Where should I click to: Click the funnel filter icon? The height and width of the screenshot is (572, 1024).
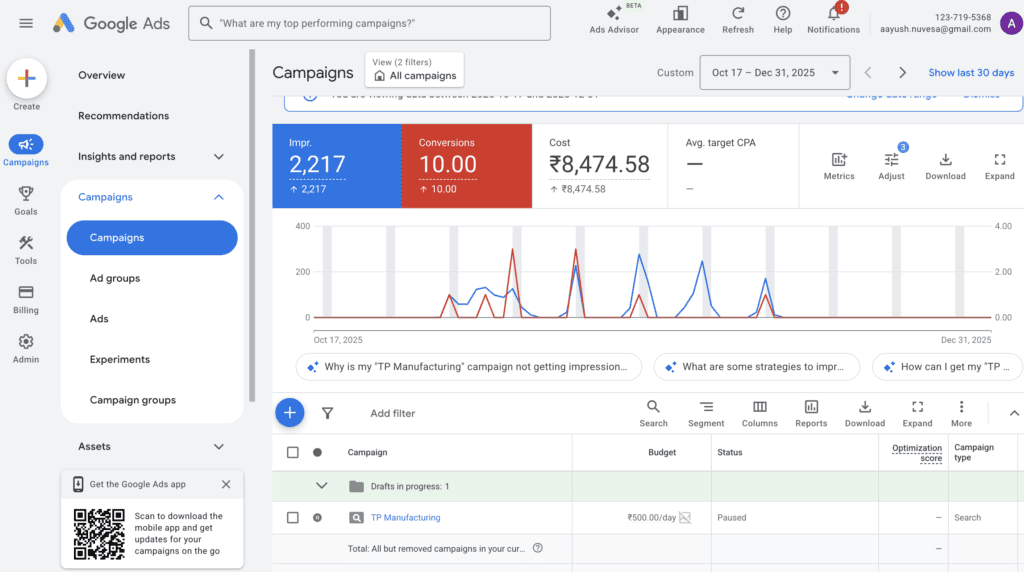click(327, 413)
